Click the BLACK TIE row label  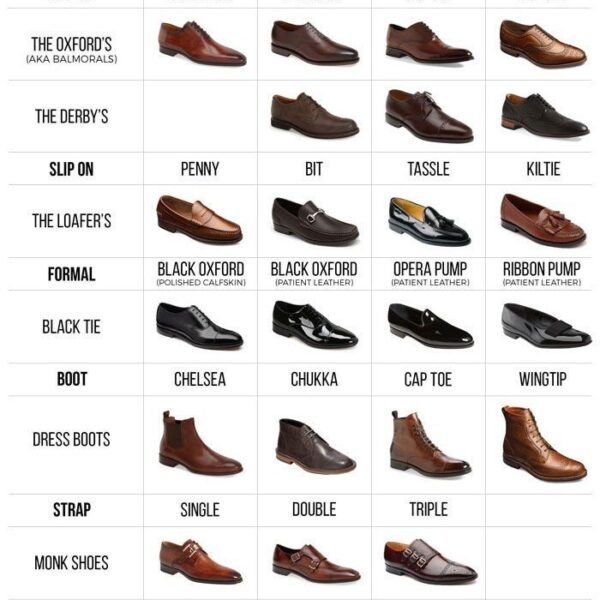tap(72, 327)
